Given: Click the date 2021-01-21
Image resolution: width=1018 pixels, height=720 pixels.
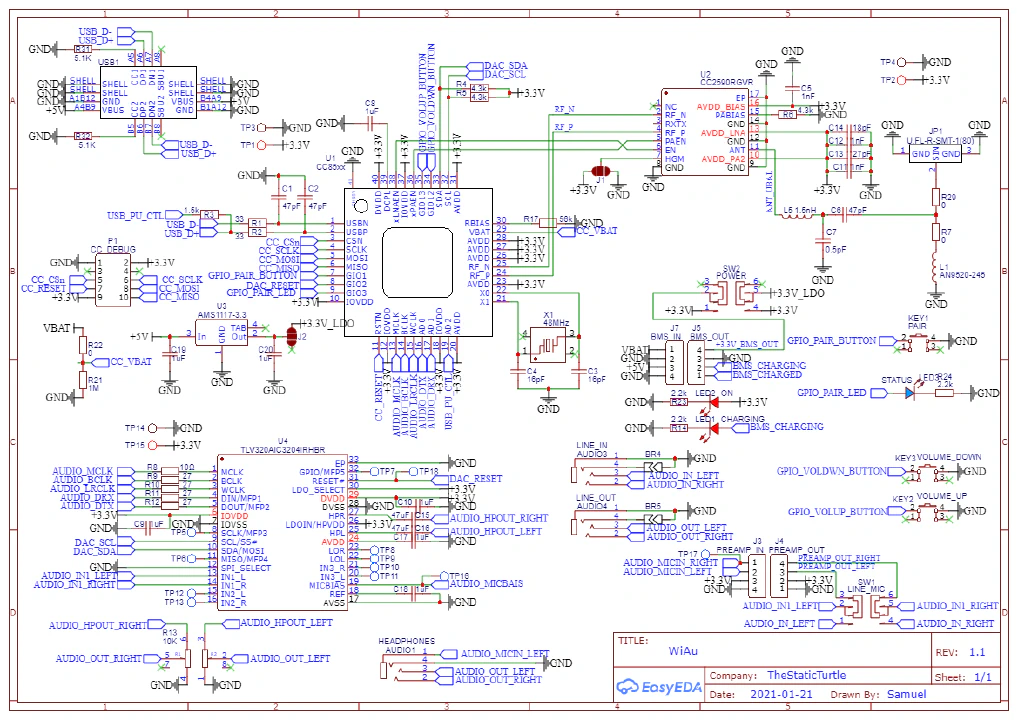Looking at the screenshot, I should pyautogui.click(x=781, y=694).
